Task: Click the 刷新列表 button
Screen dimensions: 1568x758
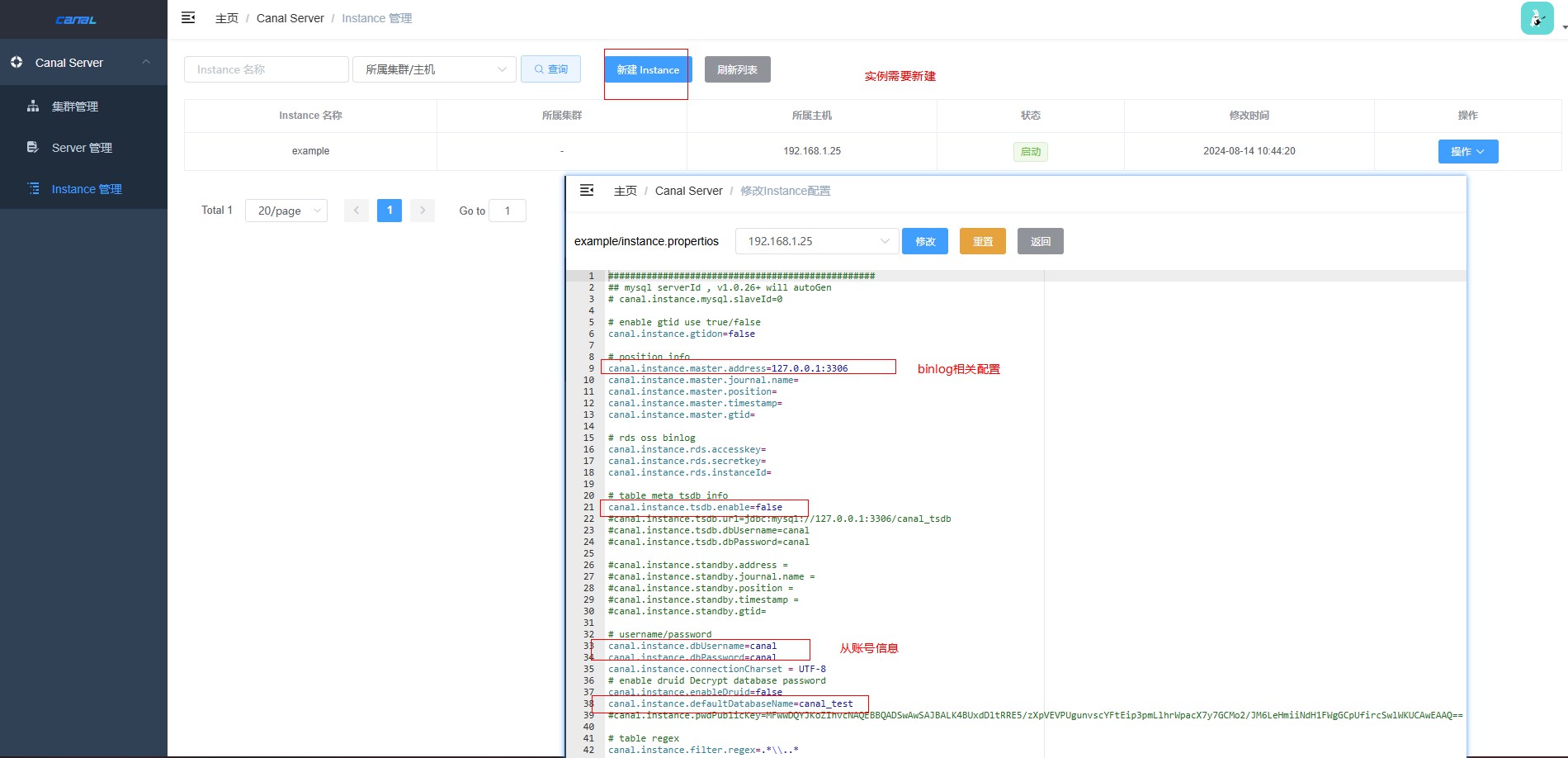Action: (737, 69)
